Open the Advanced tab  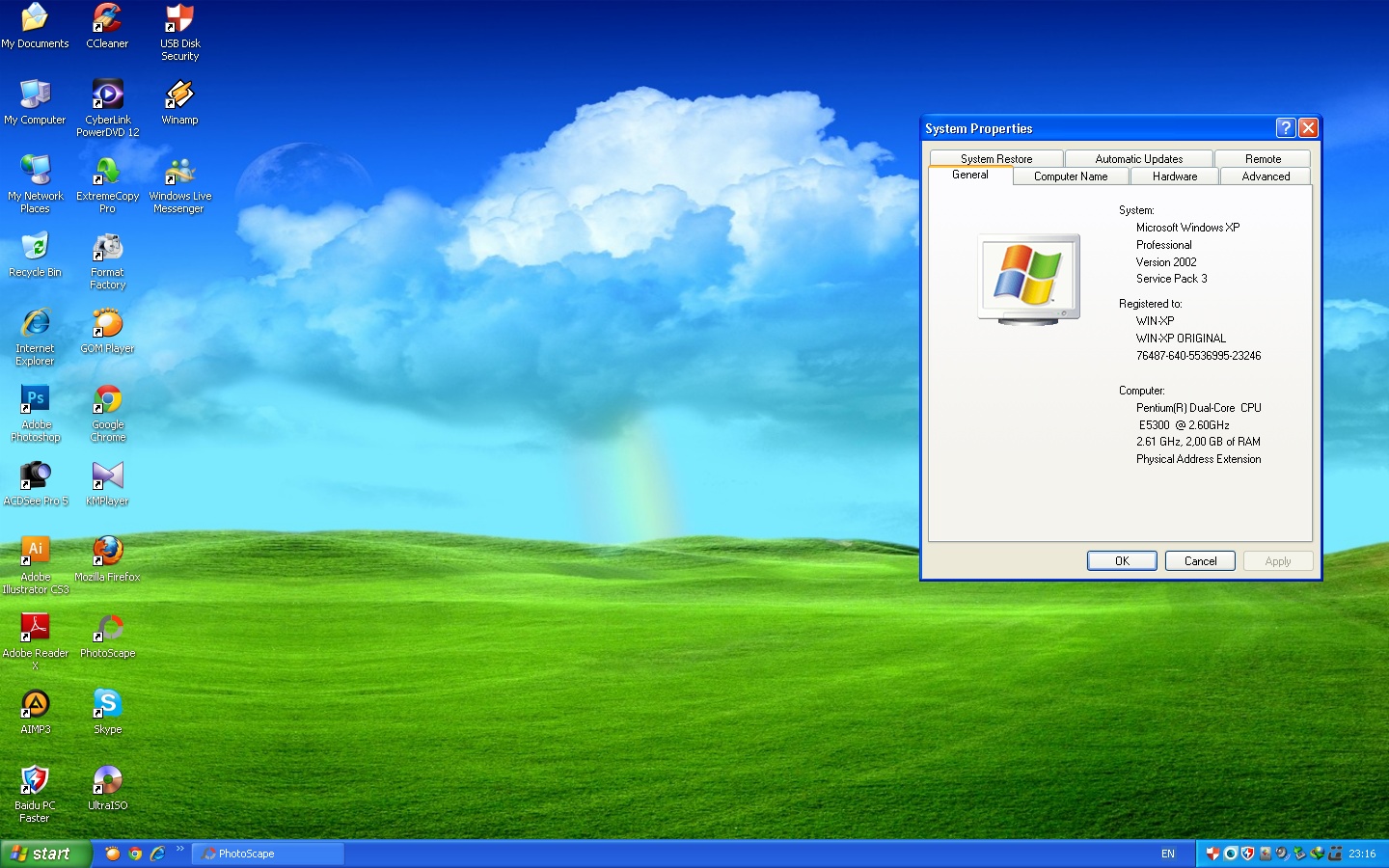pyautogui.click(x=1266, y=176)
